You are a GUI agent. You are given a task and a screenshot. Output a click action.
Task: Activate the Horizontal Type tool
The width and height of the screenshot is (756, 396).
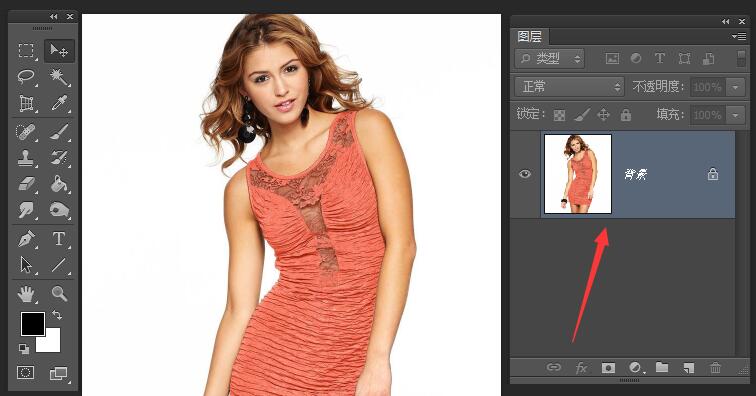coord(59,239)
